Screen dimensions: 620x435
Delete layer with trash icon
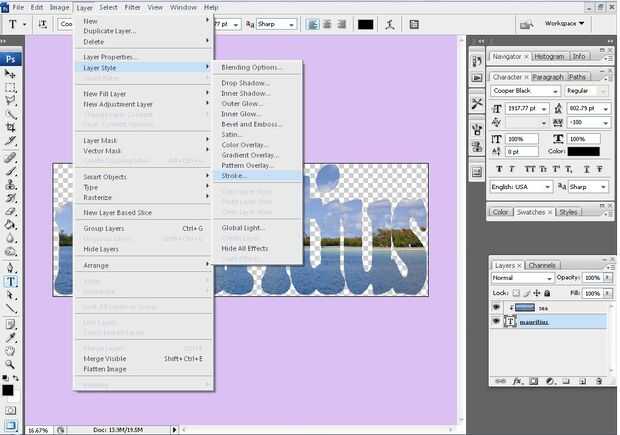click(x=599, y=381)
